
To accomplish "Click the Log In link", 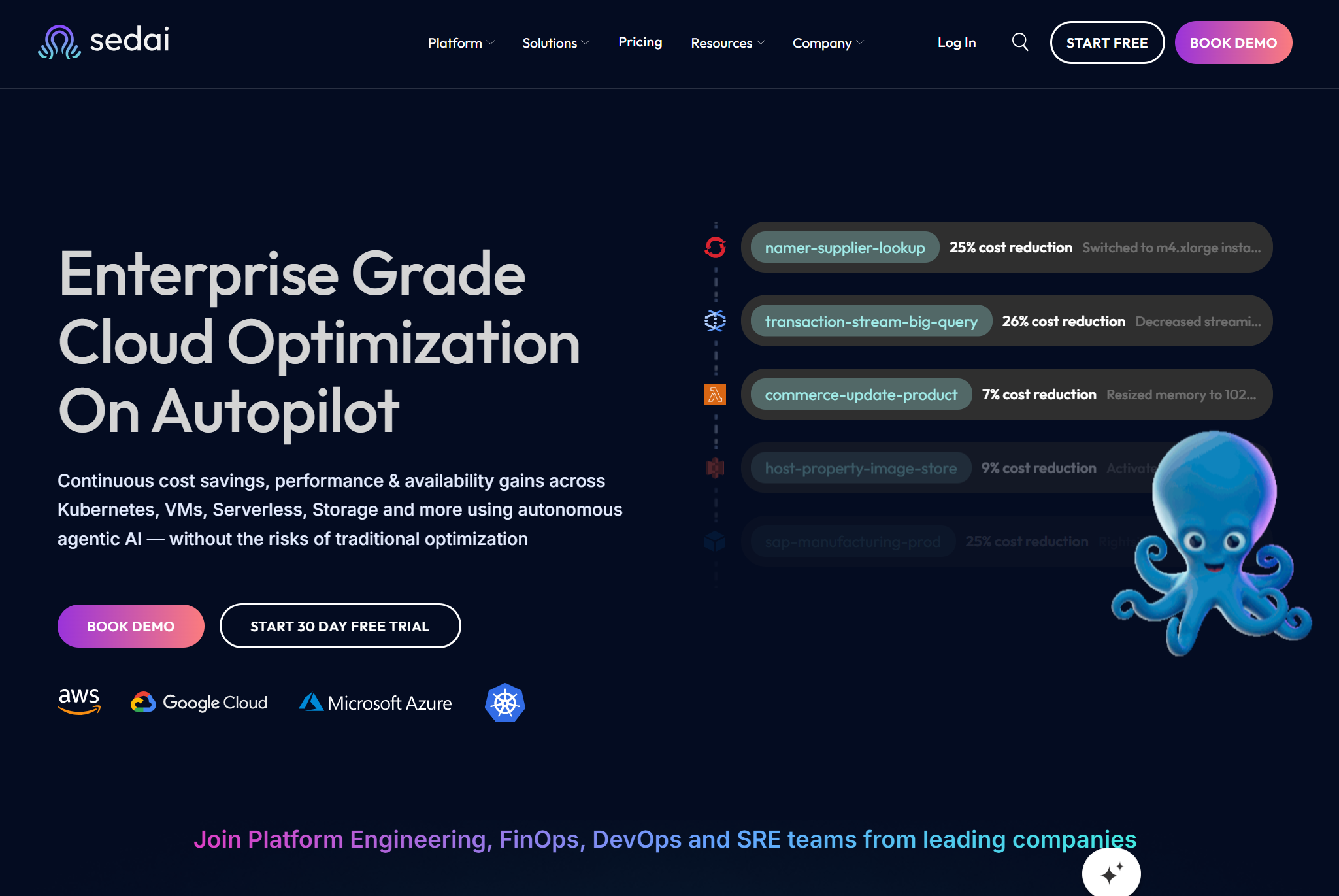I will [x=956, y=42].
